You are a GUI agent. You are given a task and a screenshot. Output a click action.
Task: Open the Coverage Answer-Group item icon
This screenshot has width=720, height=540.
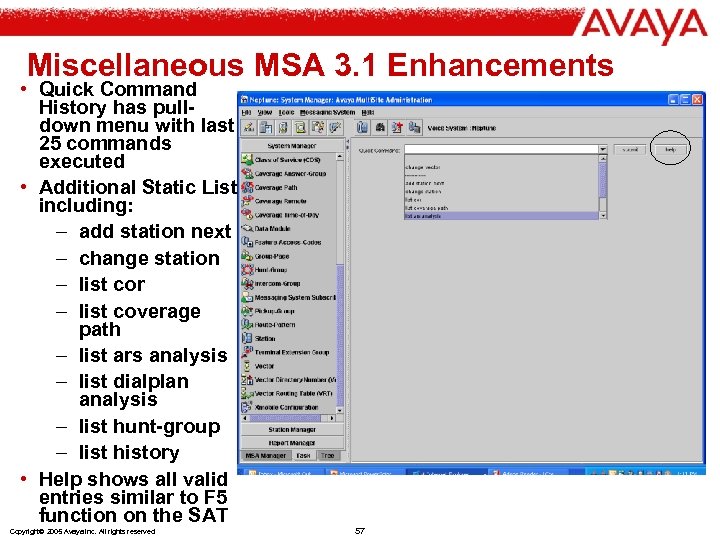coord(248,174)
